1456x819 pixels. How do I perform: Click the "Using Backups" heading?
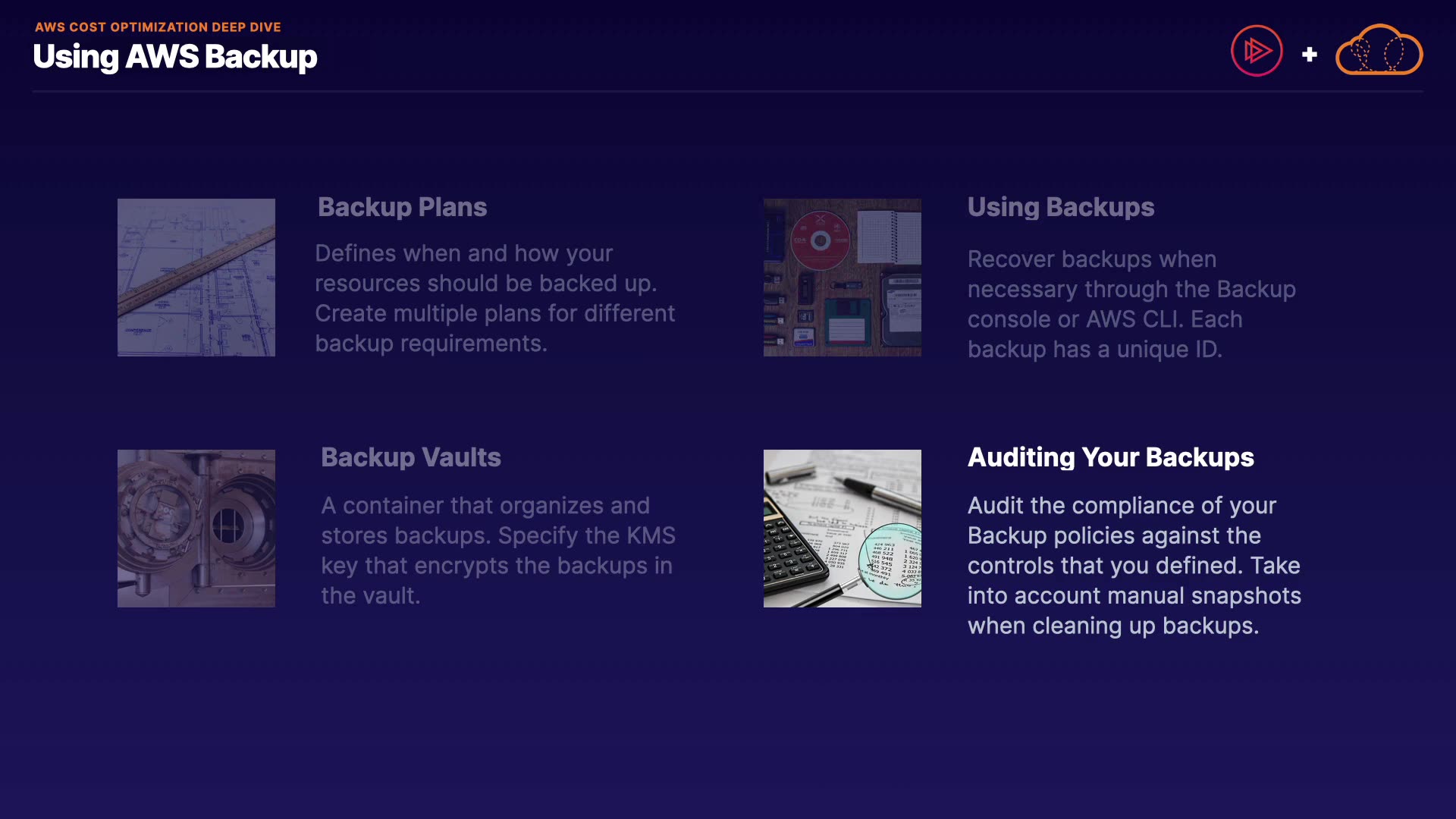(x=1060, y=207)
